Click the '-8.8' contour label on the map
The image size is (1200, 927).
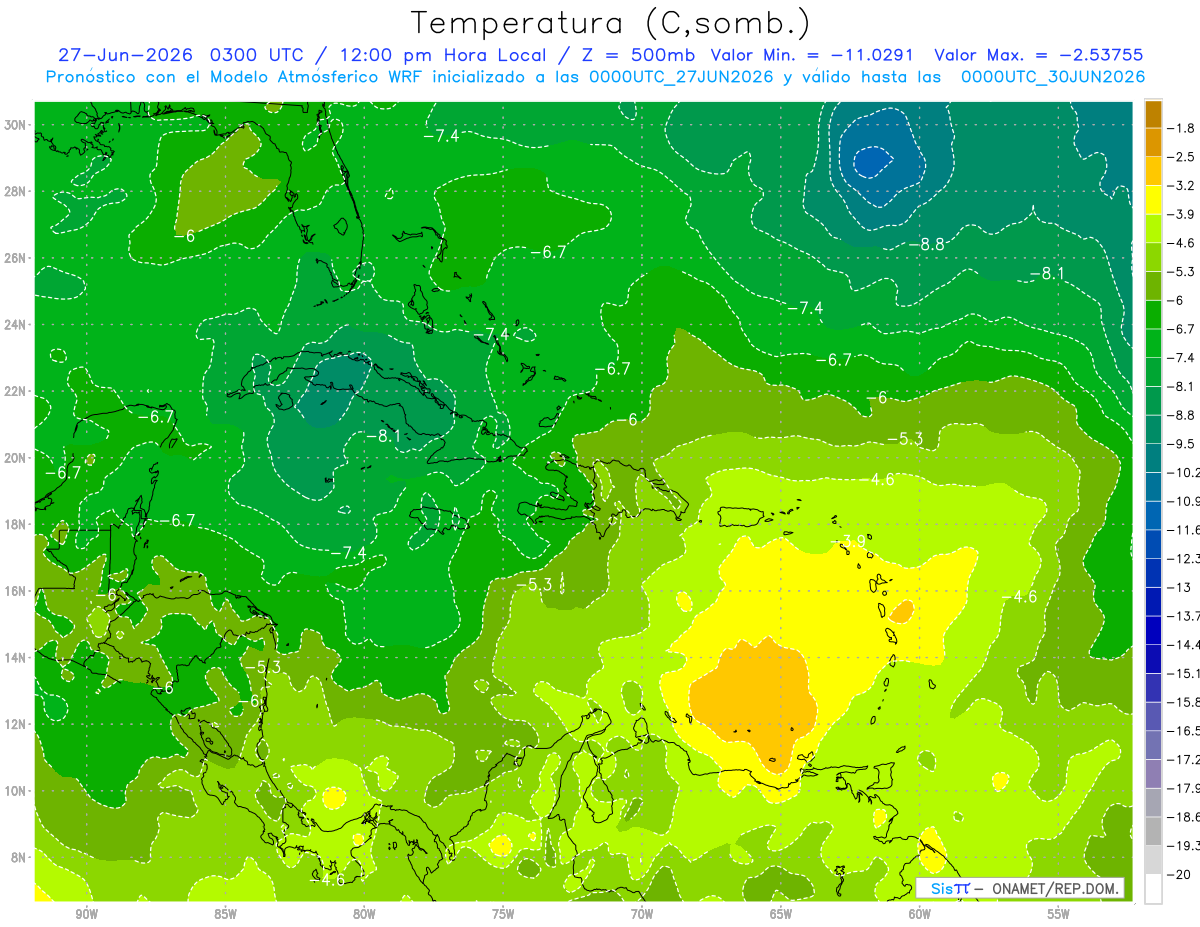[927, 244]
